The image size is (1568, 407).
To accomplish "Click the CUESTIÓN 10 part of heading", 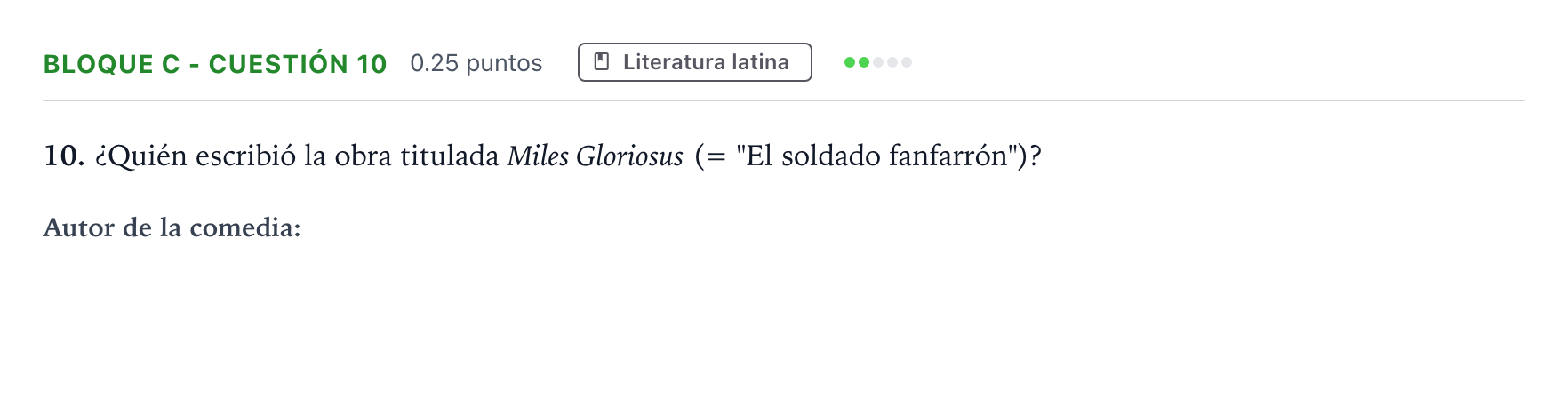I will (x=298, y=64).
